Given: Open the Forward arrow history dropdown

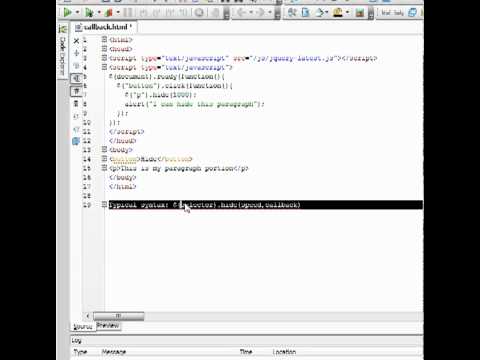Looking at the screenshot, I should (270, 13).
